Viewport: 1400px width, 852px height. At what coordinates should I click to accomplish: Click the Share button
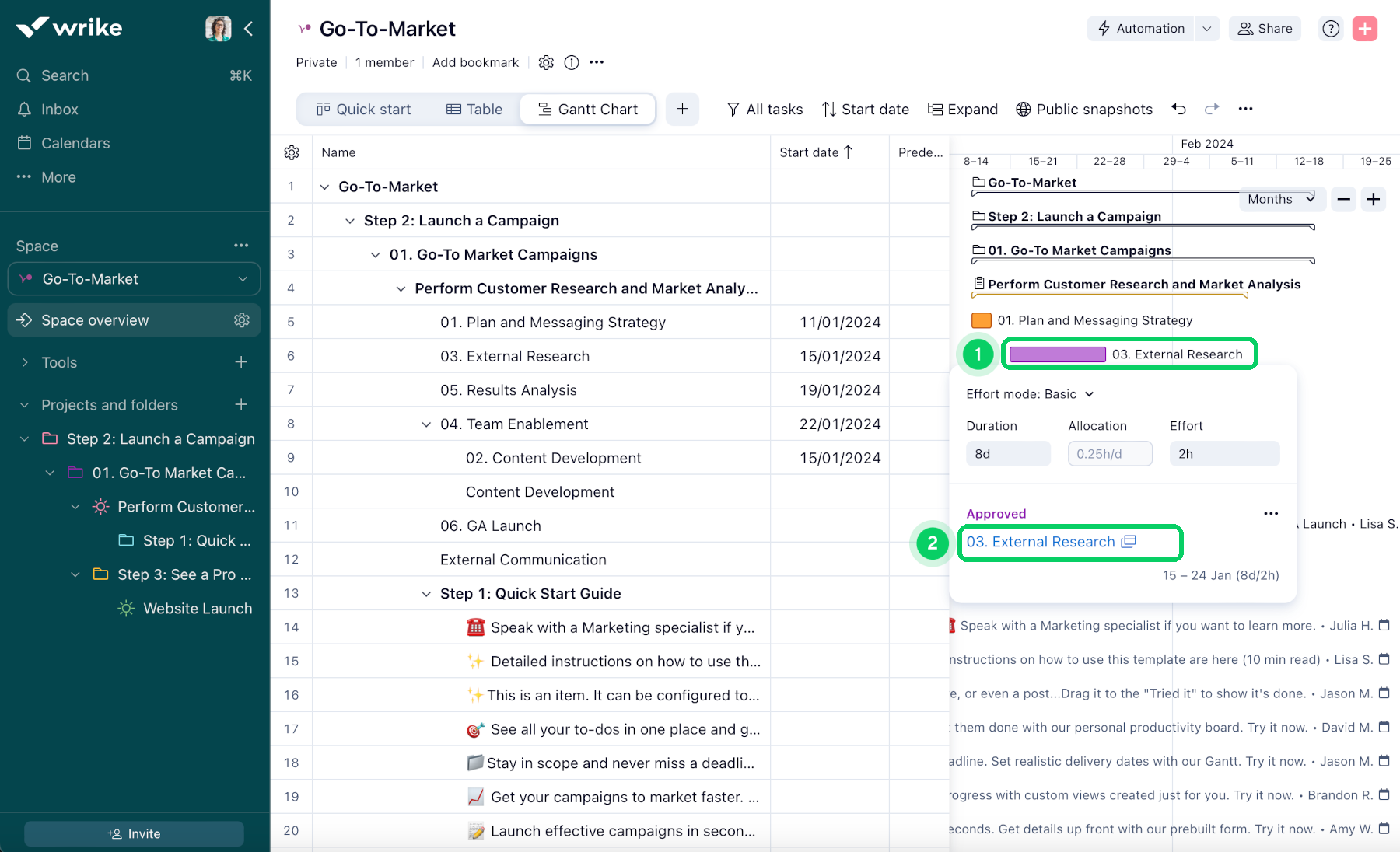click(1265, 29)
